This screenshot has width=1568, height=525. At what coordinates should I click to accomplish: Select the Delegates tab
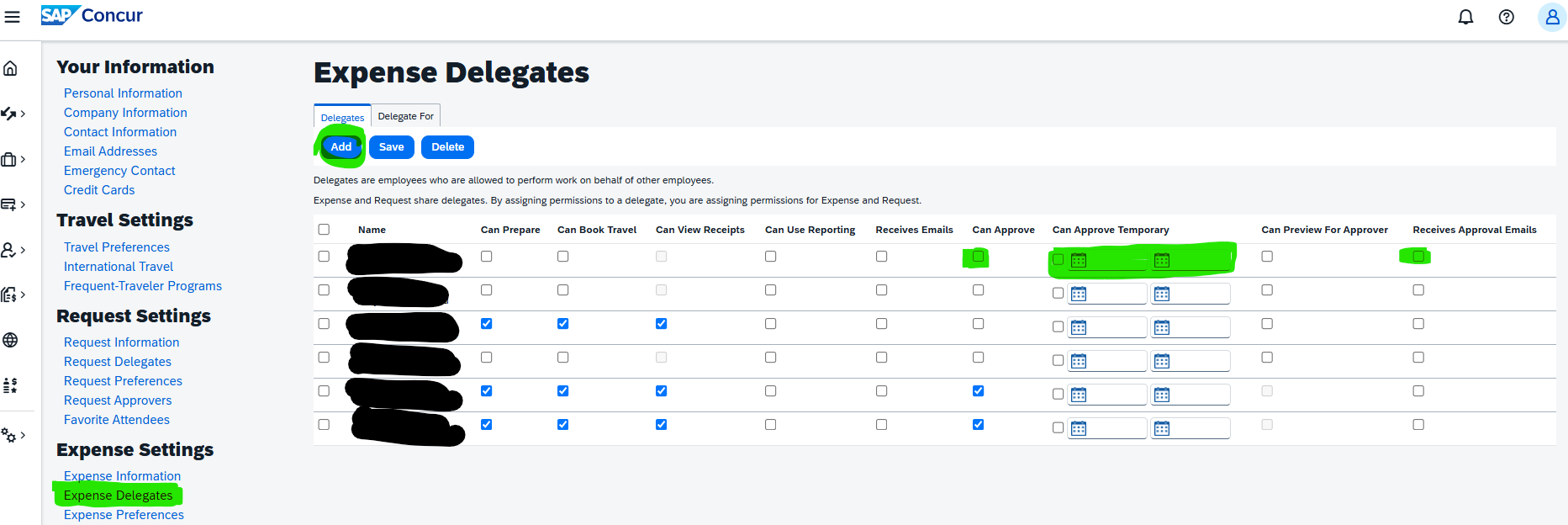(342, 117)
